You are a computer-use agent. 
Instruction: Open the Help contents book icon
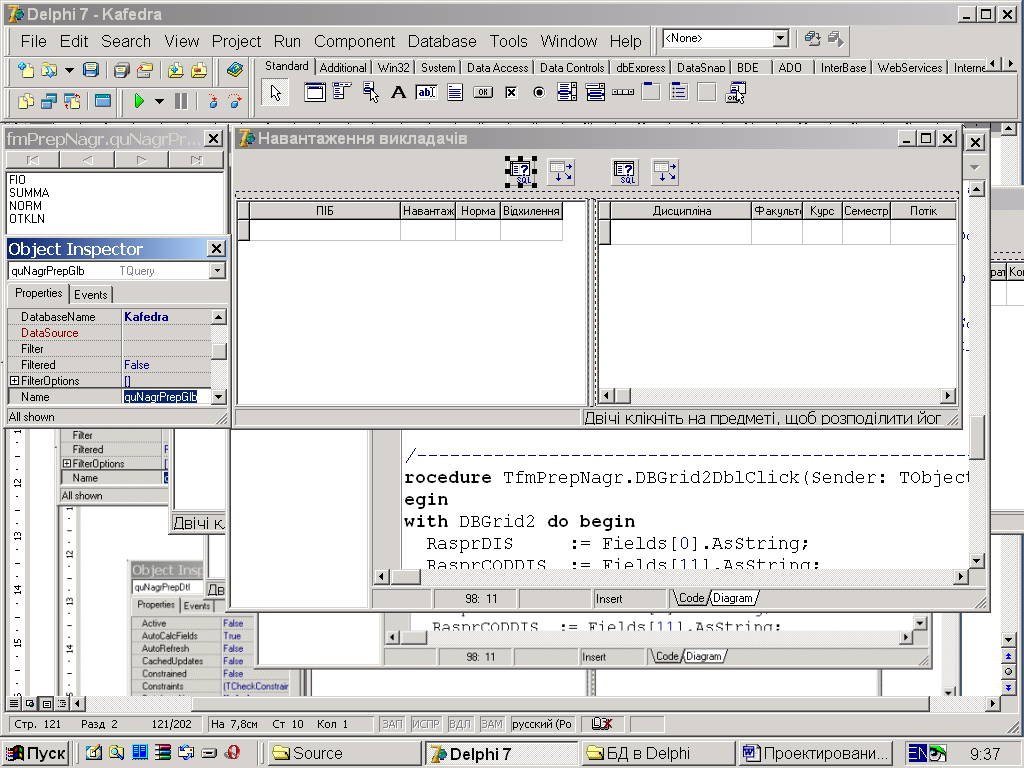point(235,70)
